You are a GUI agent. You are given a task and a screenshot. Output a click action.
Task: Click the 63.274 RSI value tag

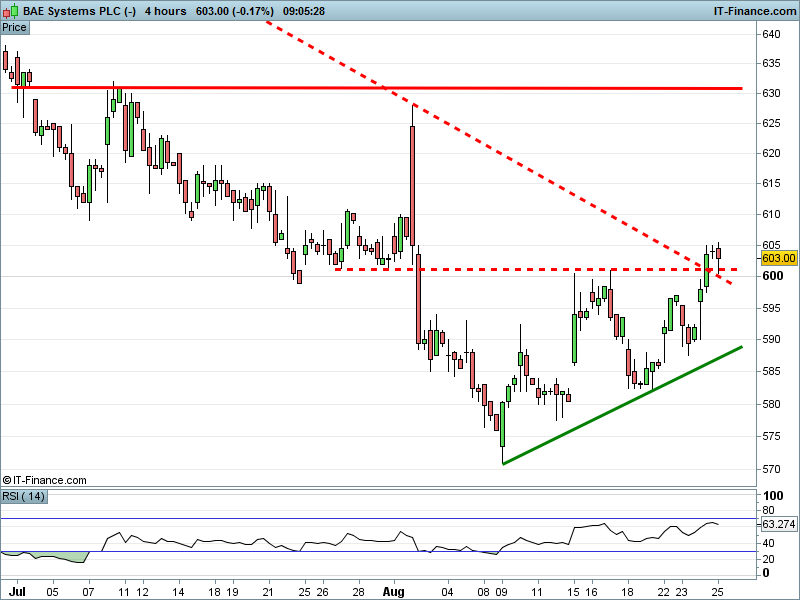778,524
